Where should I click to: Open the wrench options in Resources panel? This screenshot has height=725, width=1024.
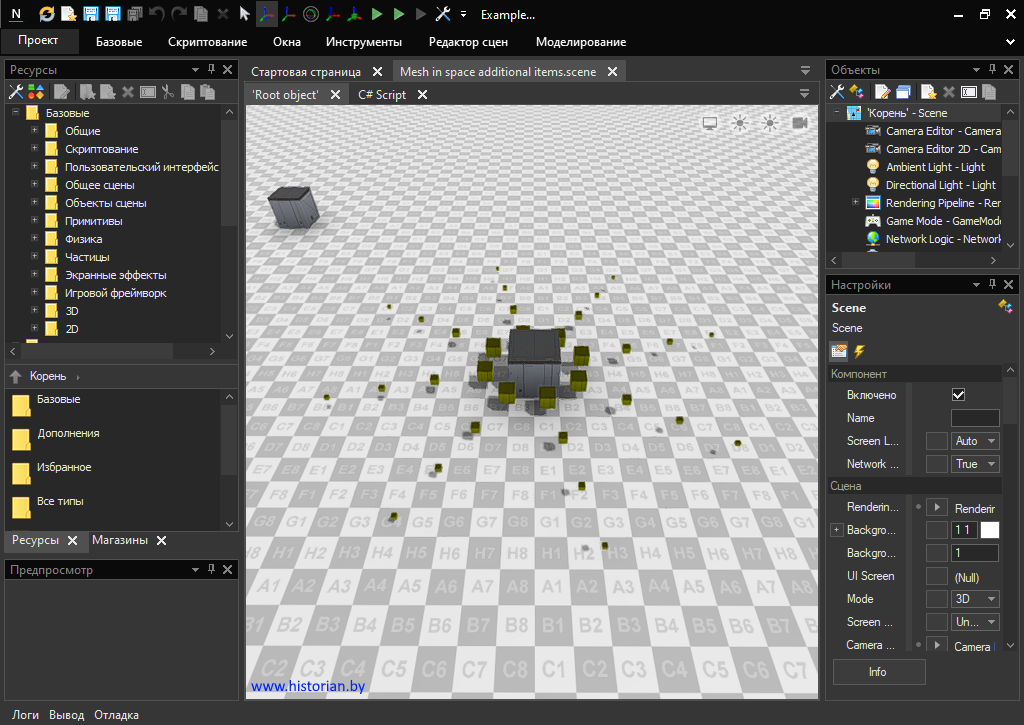(x=16, y=92)
